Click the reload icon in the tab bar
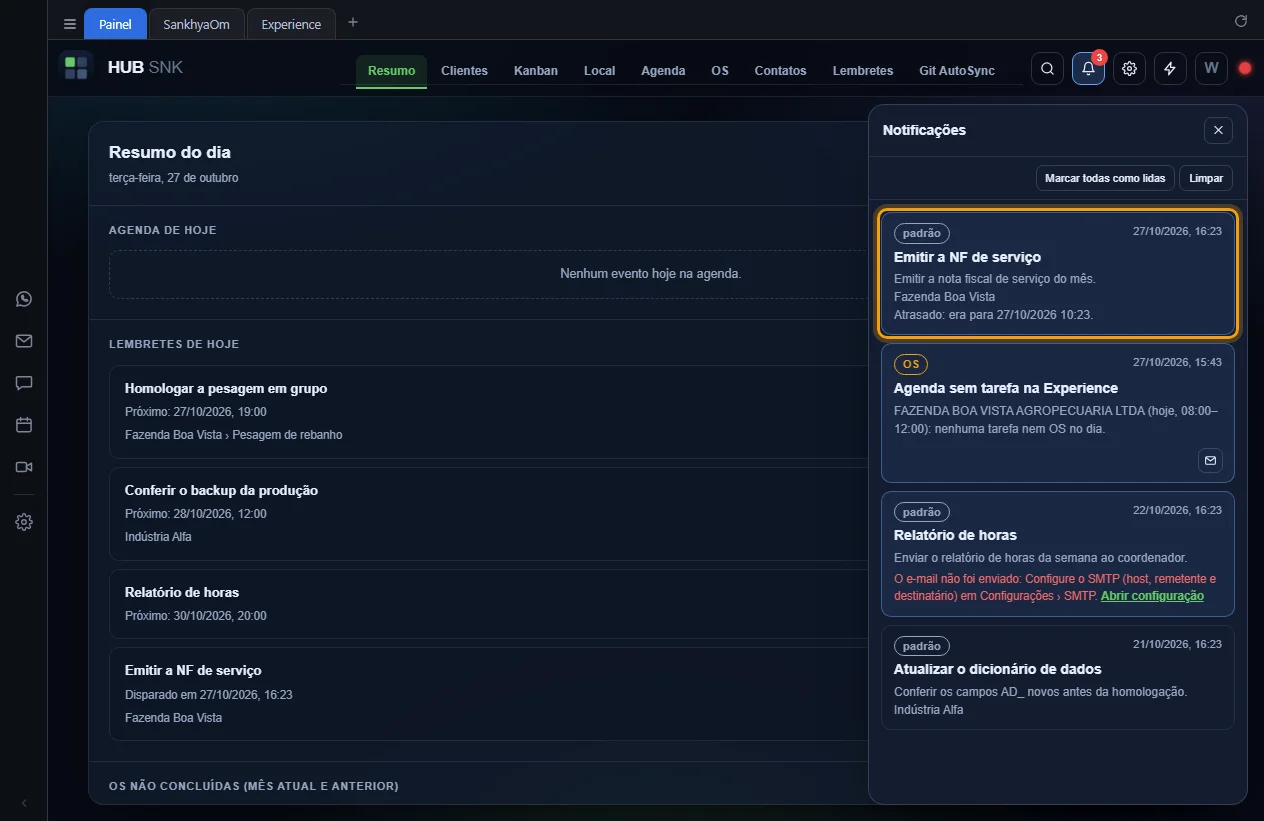Image resolution: width=1264 pixels, height=821 pixels. click(1241, 21)
